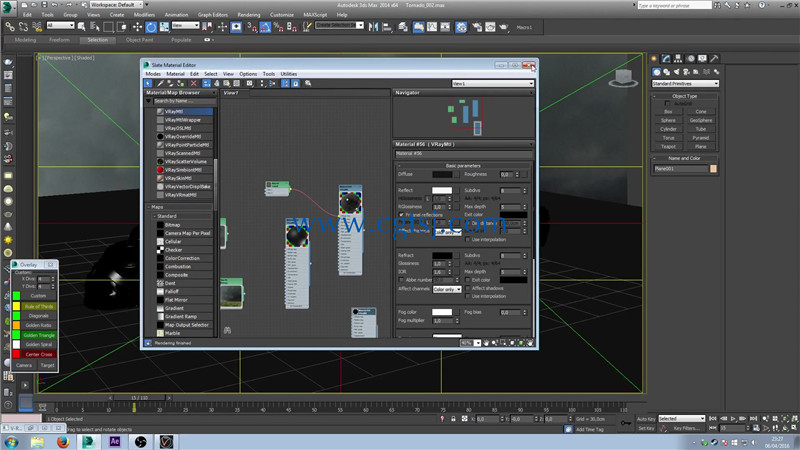This screenshot has width=800, height=450.
Task: Toggle Affect shadows checkbox
Action: point(467,288)
